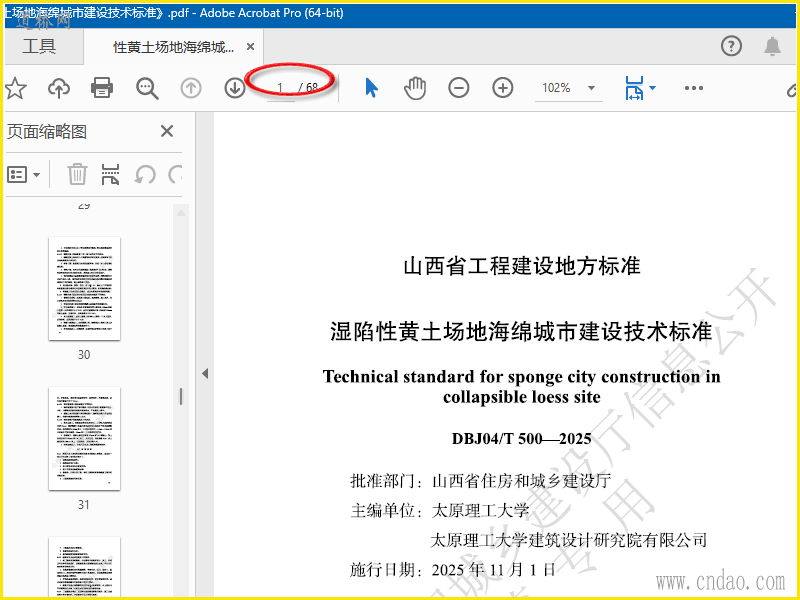Open the 工具 tab

[39, 46]
